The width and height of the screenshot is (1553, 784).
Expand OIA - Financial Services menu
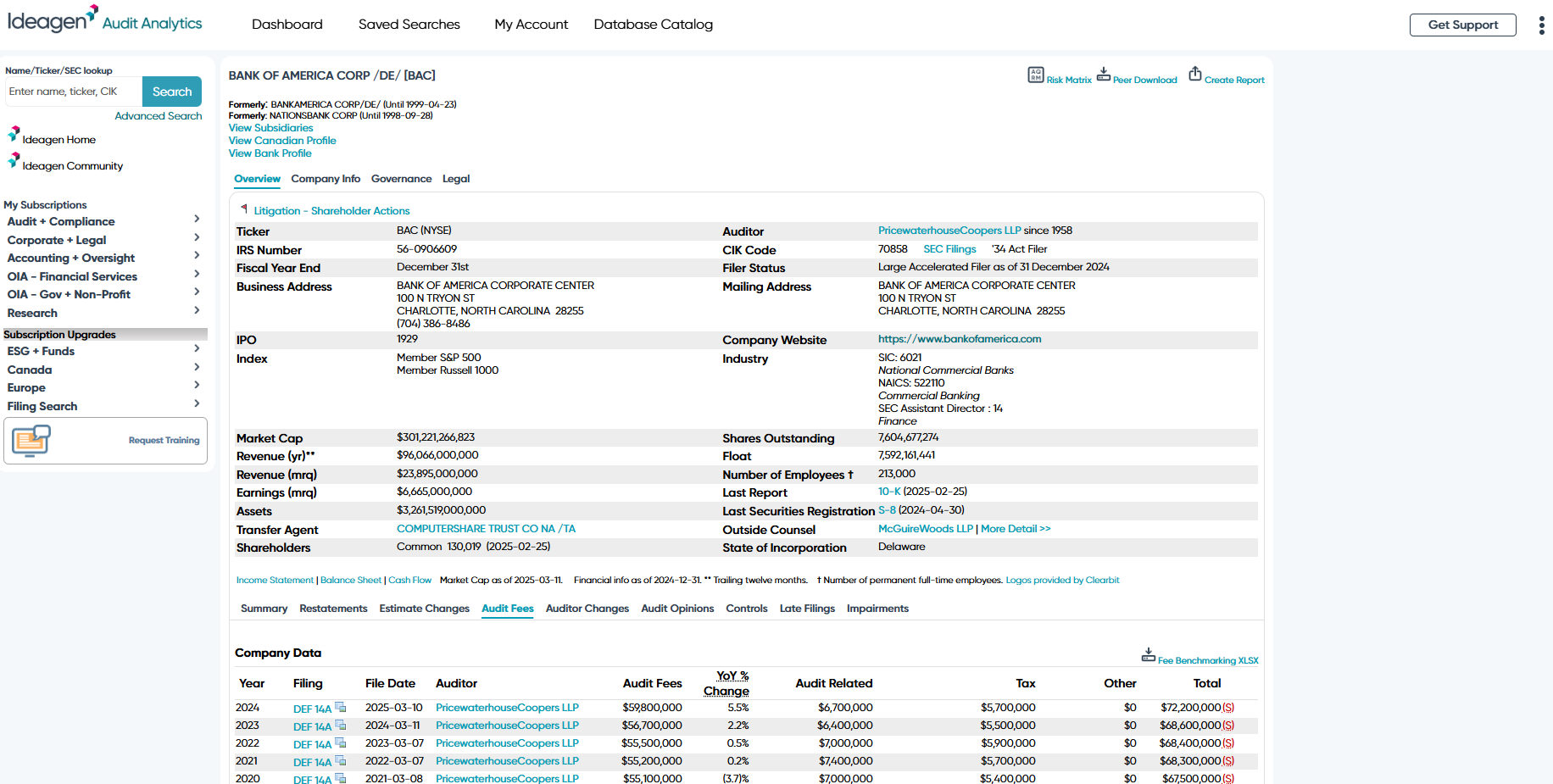click(x=197, y=275)
